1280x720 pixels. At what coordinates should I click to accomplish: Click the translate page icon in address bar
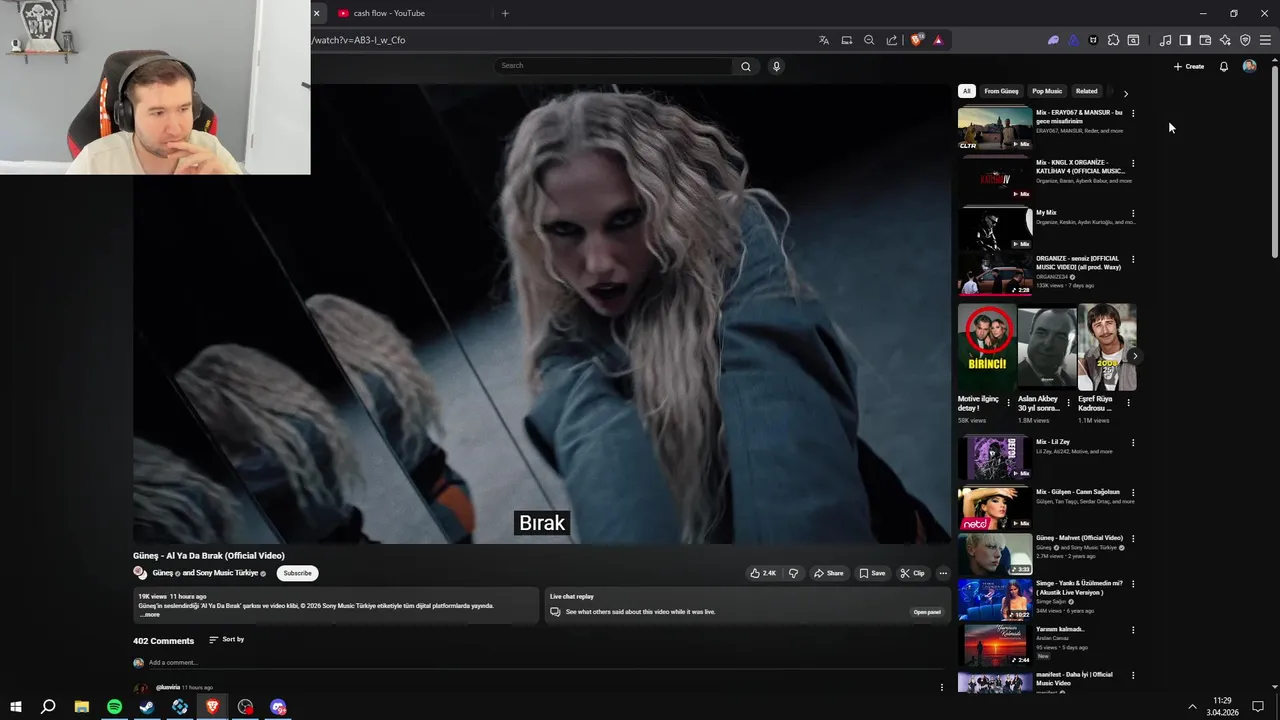(824, 40)
